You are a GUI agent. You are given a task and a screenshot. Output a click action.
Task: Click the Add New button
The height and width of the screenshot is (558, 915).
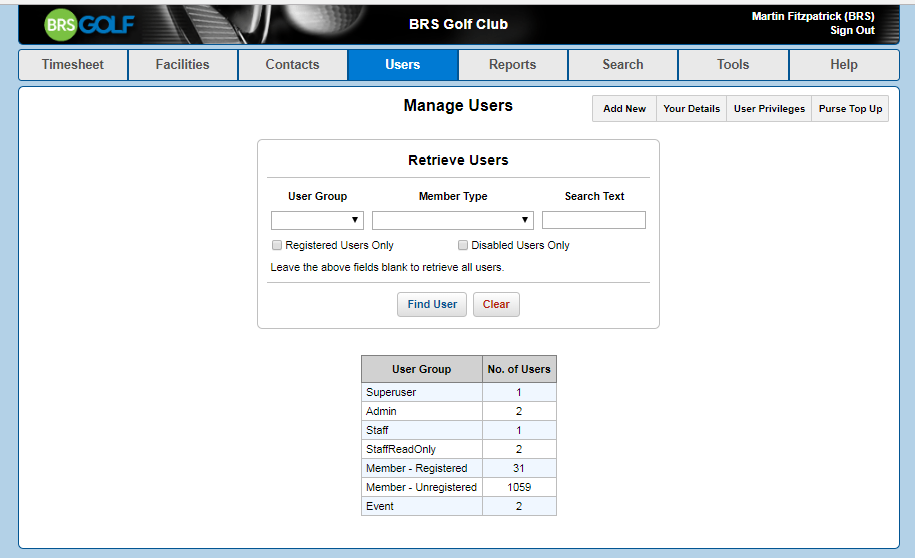(x=624, y=109)
